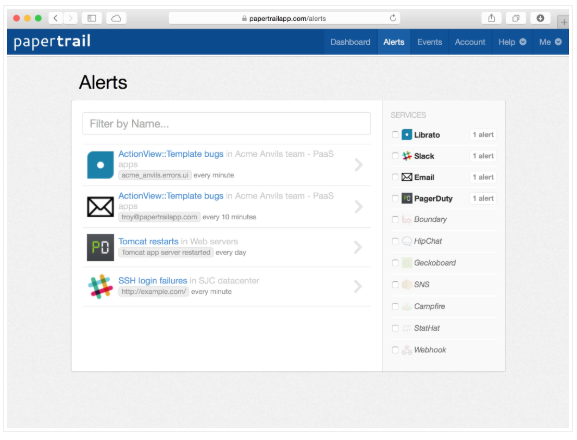Click the HipChat service icon
The image size is (577, 440).
(407, 241)
